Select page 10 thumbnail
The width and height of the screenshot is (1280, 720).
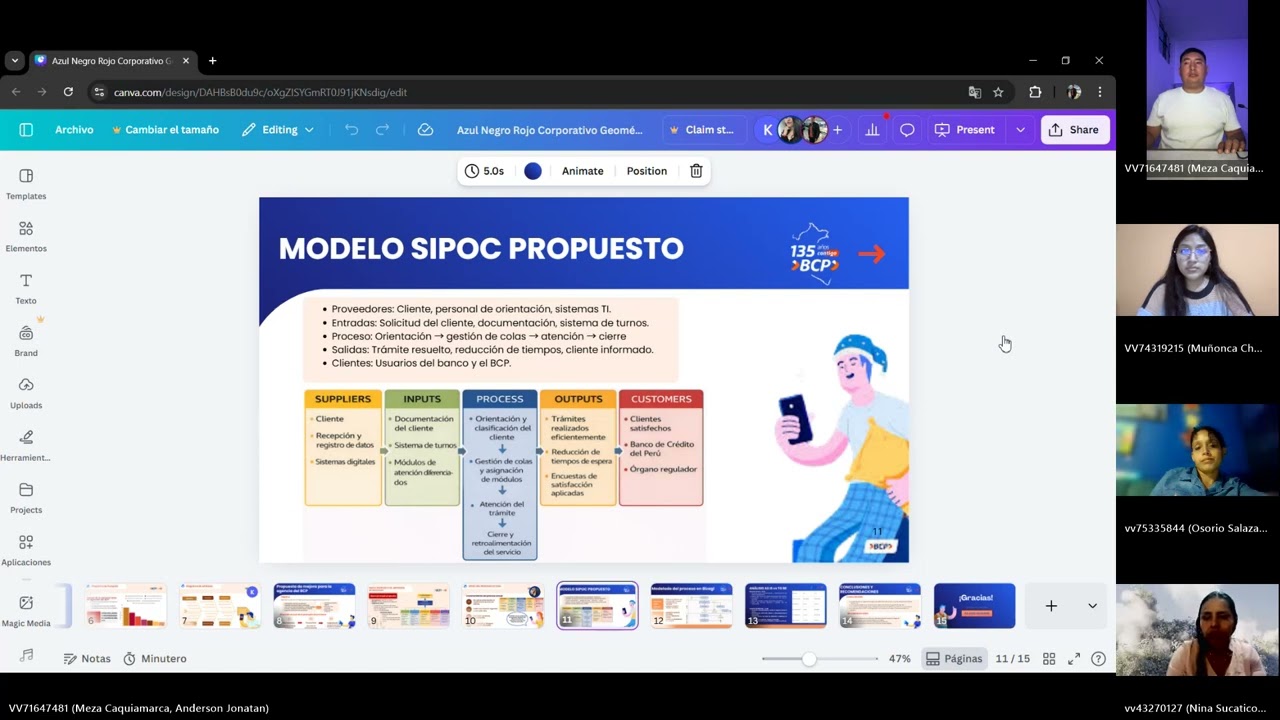coord(503,606)
